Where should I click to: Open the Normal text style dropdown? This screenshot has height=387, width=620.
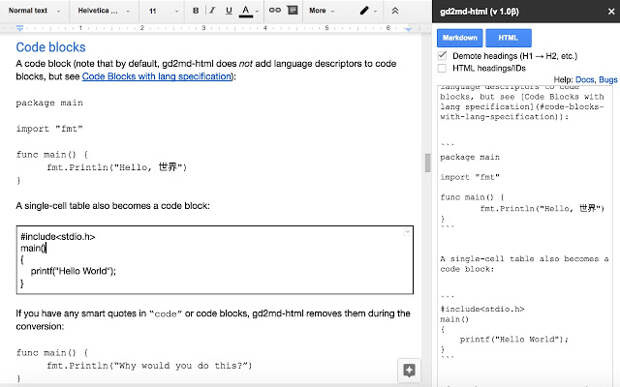34,11
